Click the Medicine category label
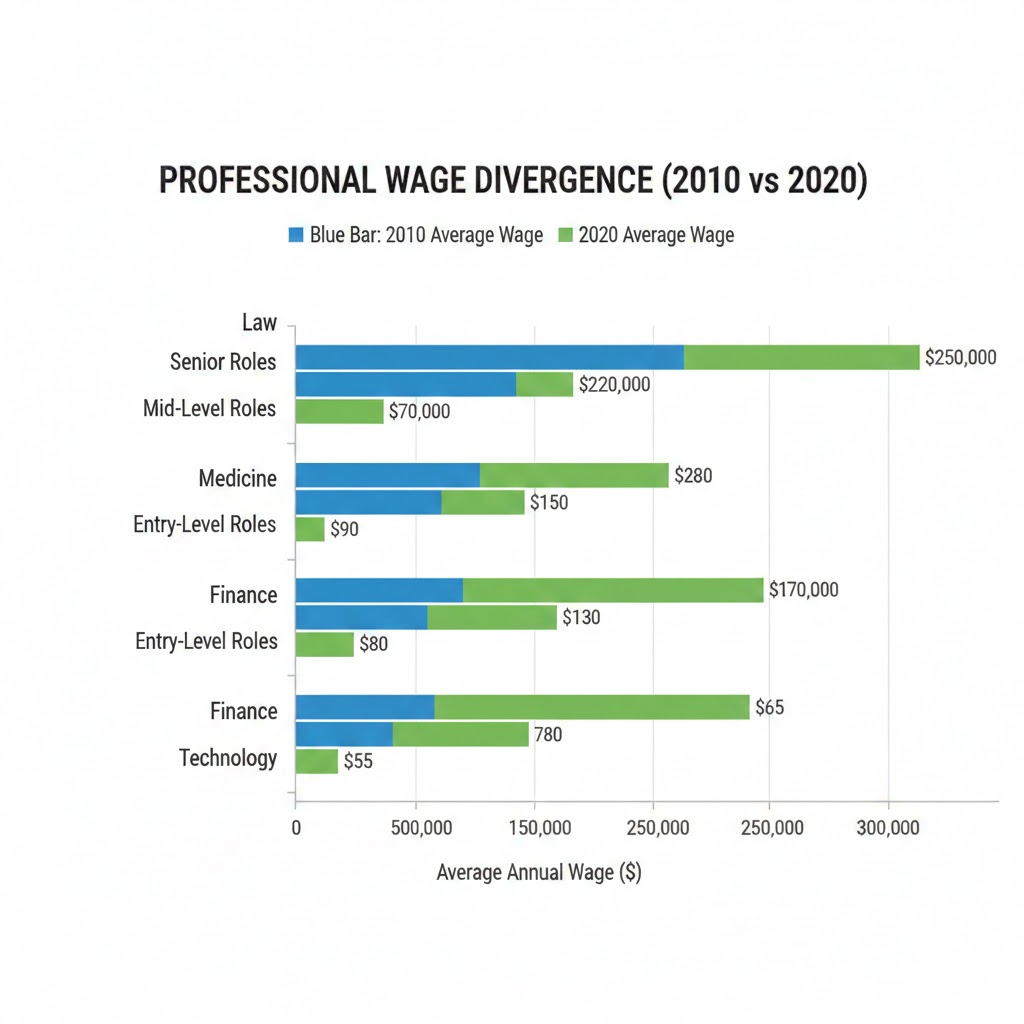The width and height of the screenshot is (1024, 1024). (238, 478)
